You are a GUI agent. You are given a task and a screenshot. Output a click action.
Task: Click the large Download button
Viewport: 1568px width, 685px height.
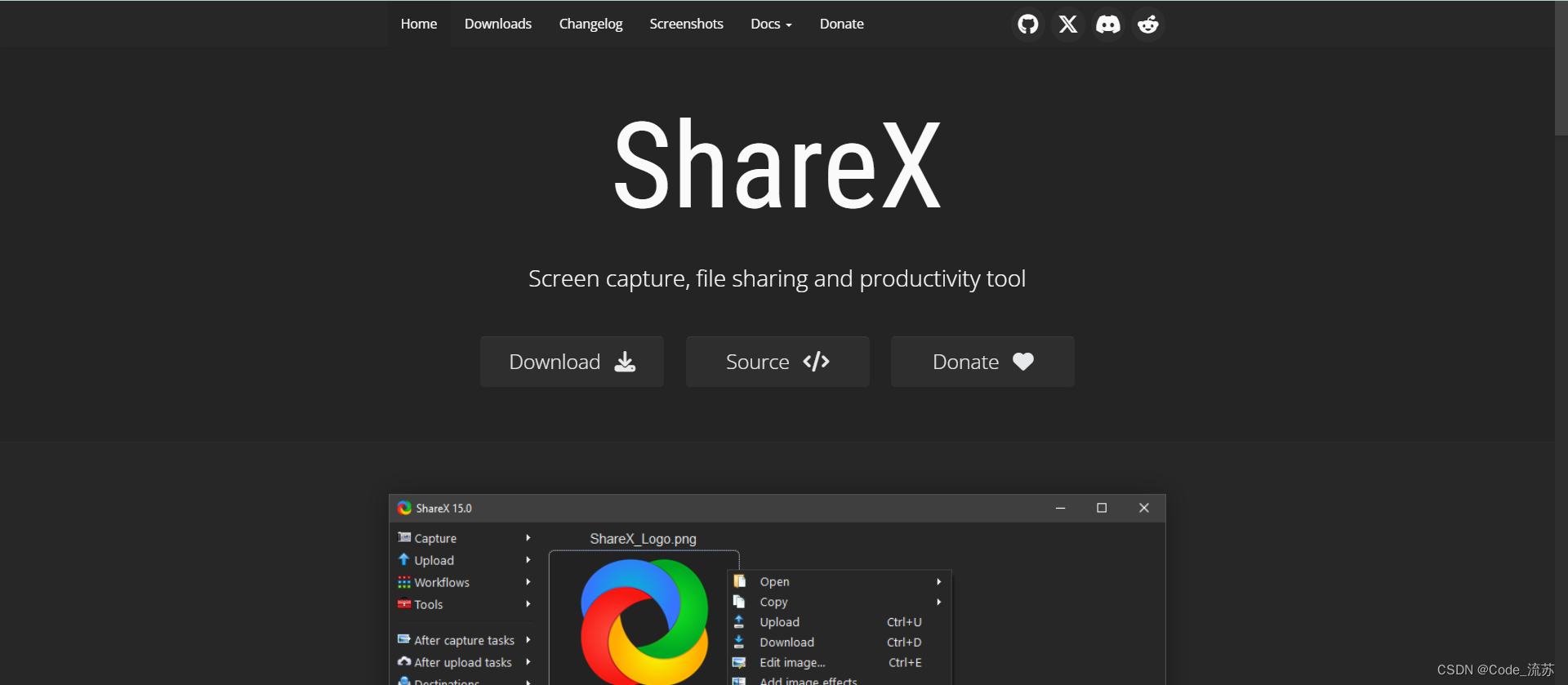572,362
